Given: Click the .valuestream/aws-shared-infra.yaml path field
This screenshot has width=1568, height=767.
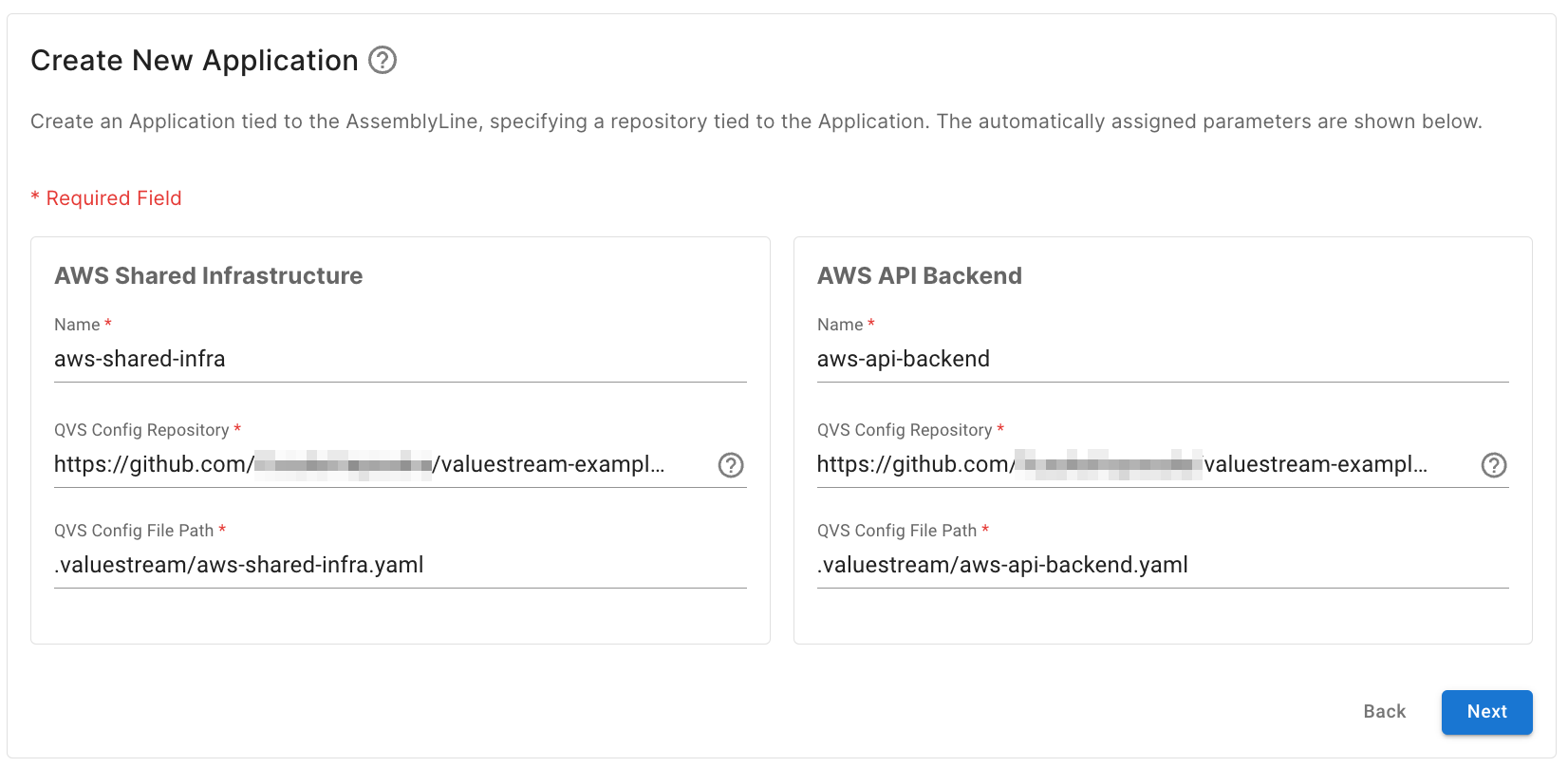Looking at the screenshot, I should (399, 565).
